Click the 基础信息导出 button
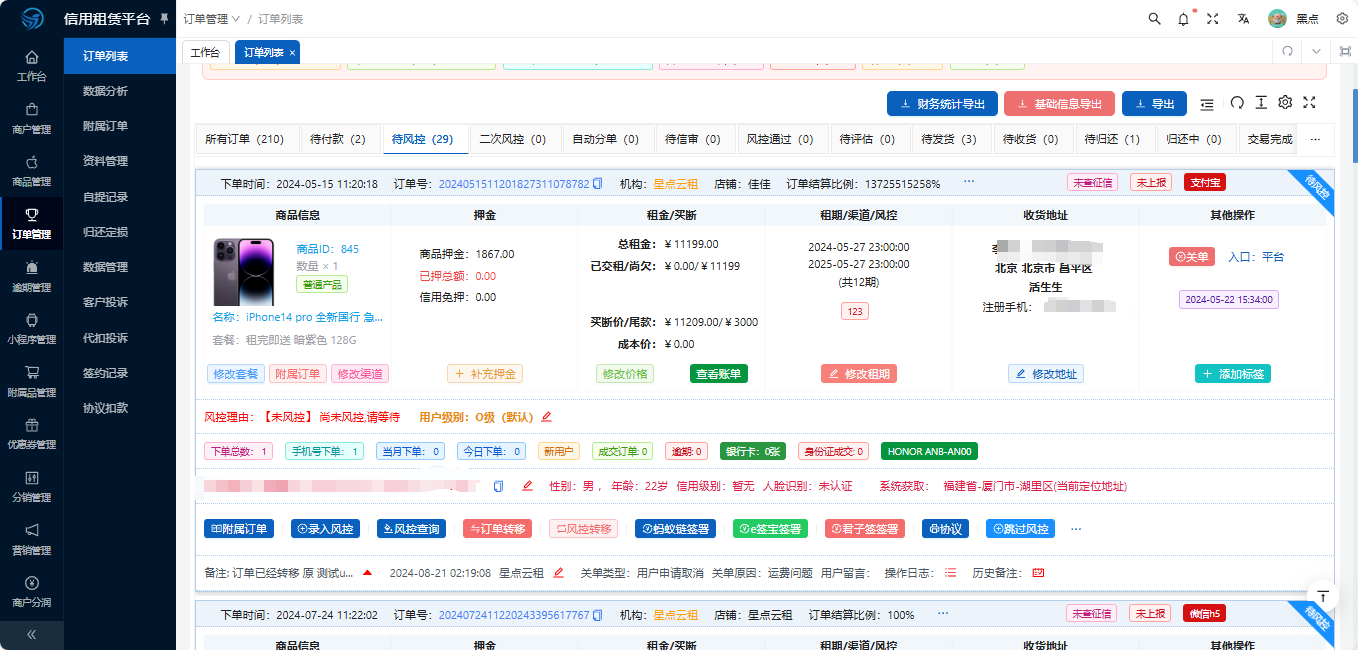The height and width of the screenshot is (650, 1358). pyautogui.click(x=1059, y=104)
